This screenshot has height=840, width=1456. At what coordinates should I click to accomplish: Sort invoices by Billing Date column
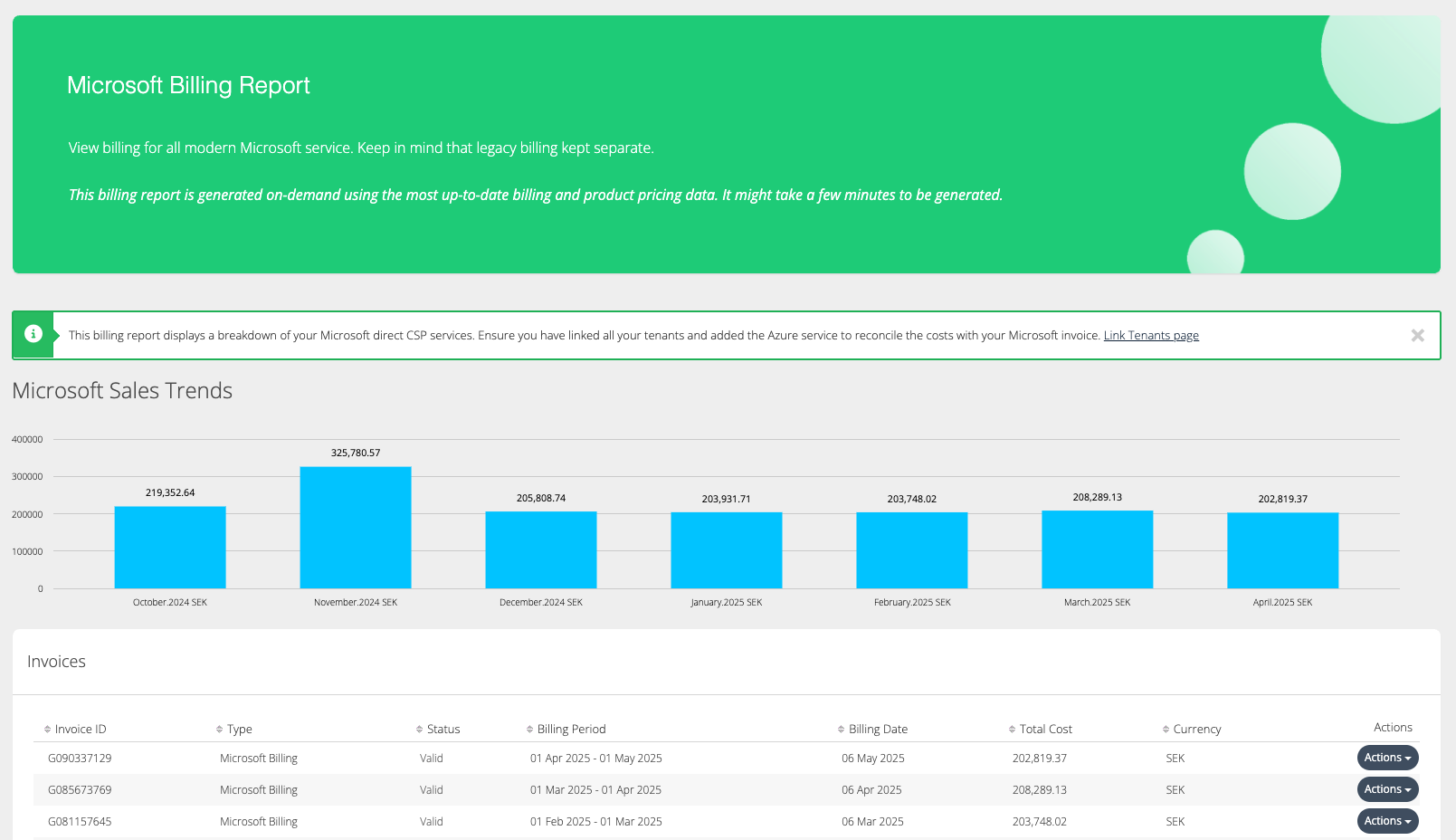(x=877, y=730)
